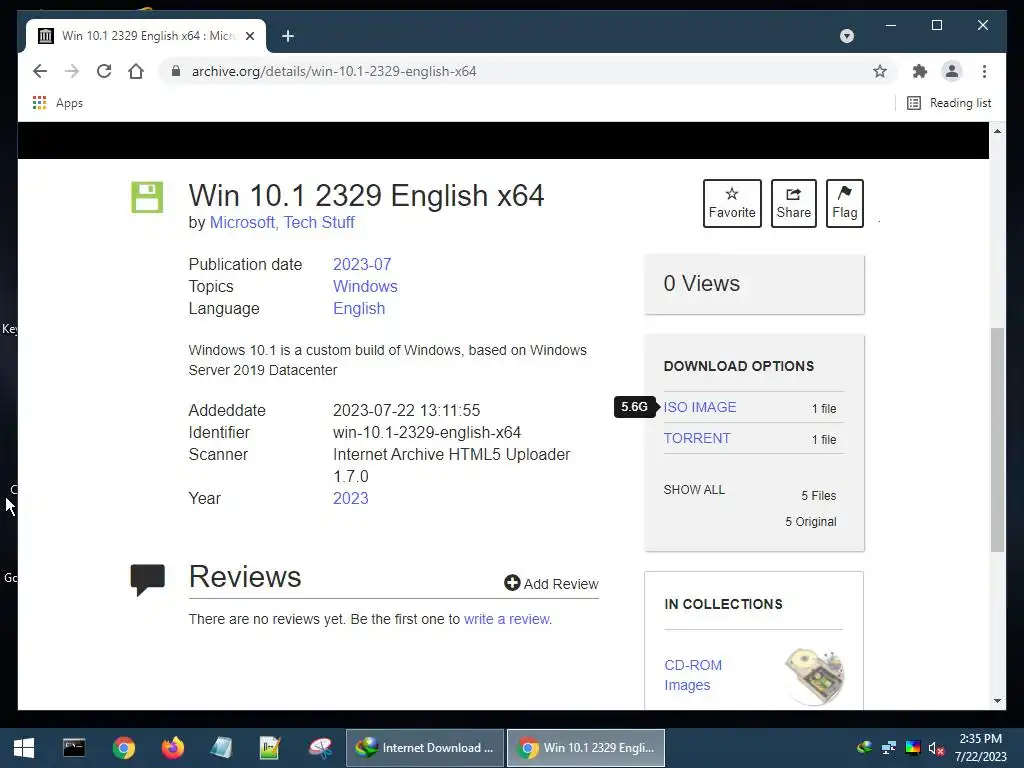The image size is (1024, 768).
Task: Open the Windows Start menu
Action: (x=24, y=748)
